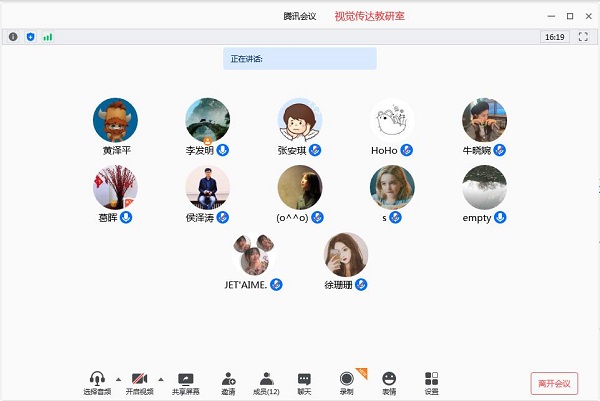Open the Emoji reactions icon
The width and height of the screenshot is (600, 401).
click(389, 380)
